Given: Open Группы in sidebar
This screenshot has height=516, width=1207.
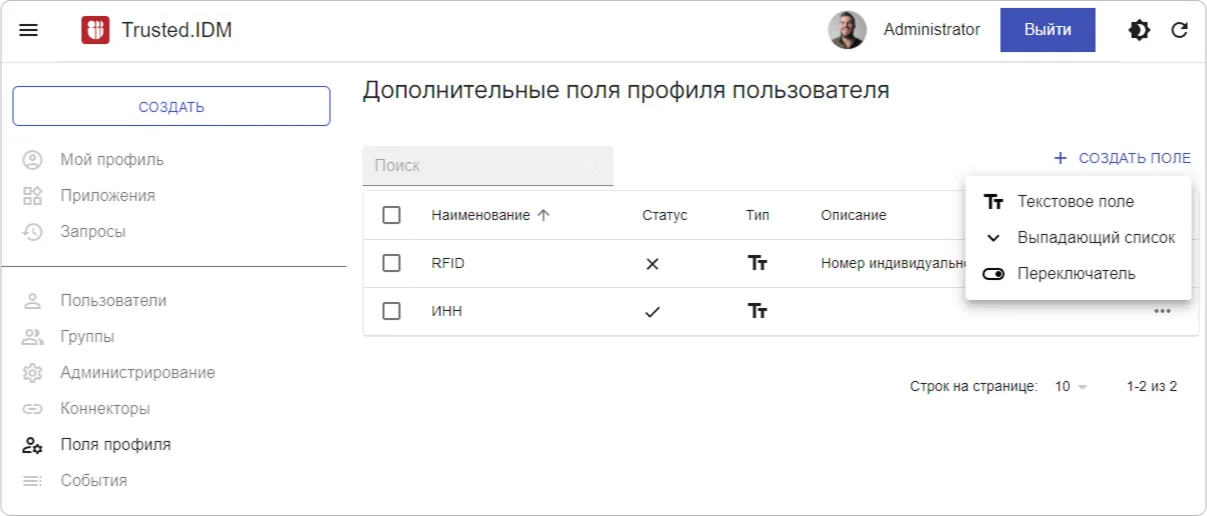Looking at the screenshot, I should click(x=87, y=337).
